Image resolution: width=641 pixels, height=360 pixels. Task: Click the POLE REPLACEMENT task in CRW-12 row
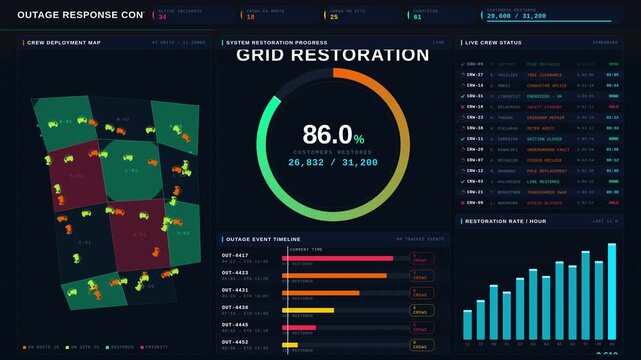pos(547,171)
